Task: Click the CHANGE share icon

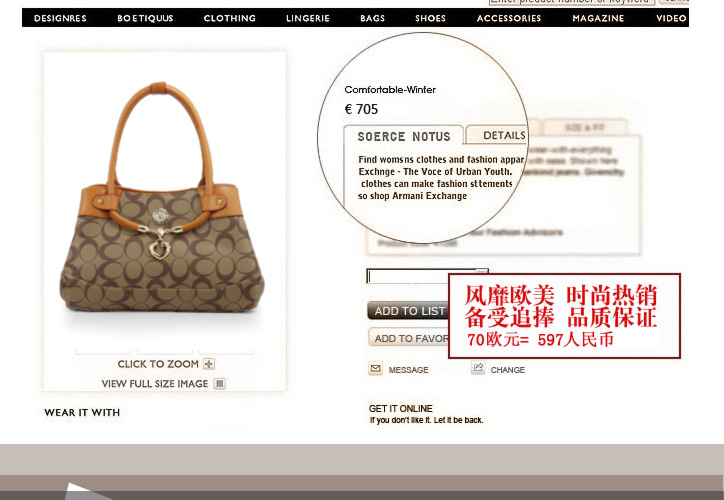Action: [x=478, y=368]
